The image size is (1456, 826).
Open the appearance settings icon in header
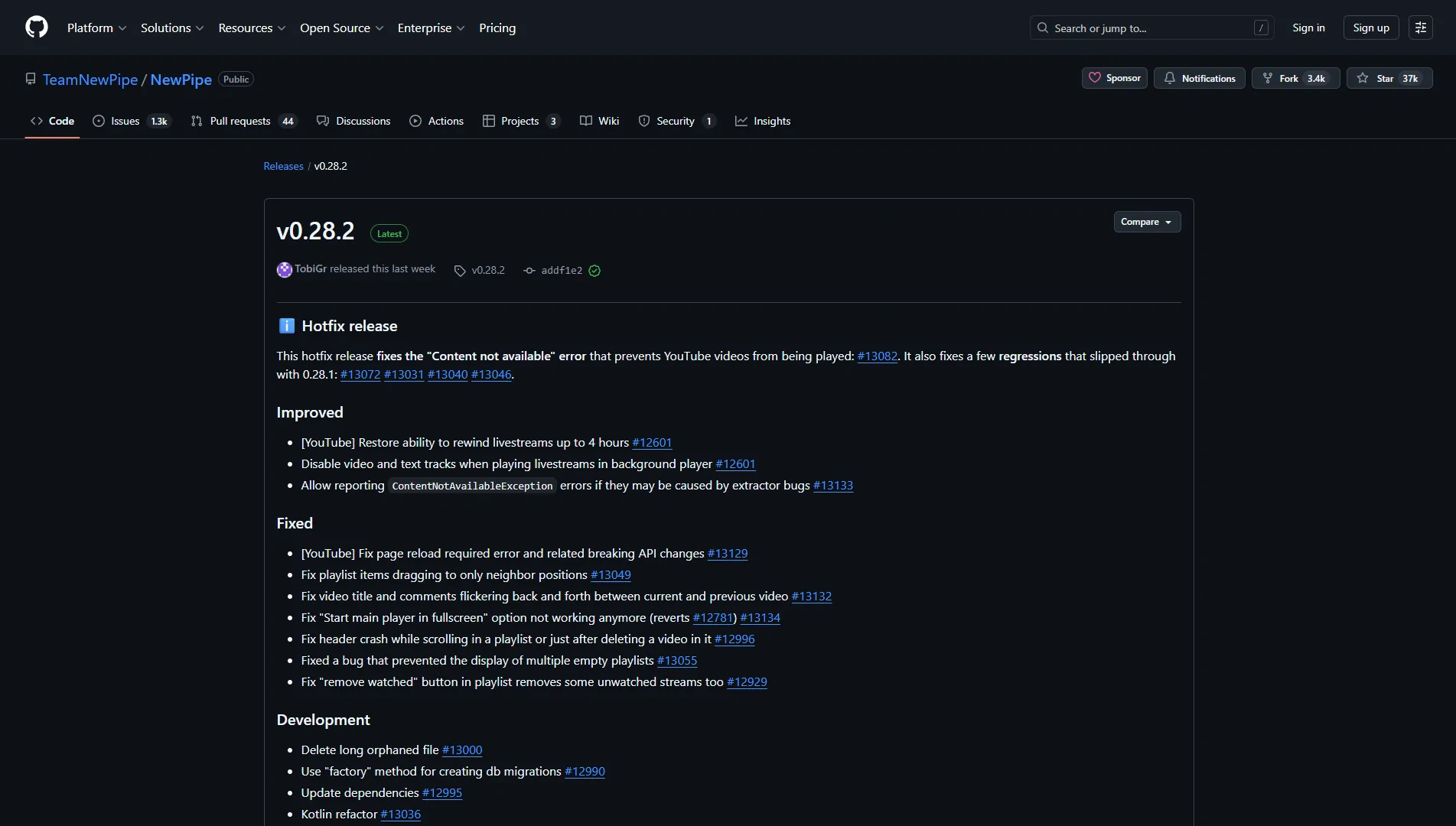coord(1420,28)
